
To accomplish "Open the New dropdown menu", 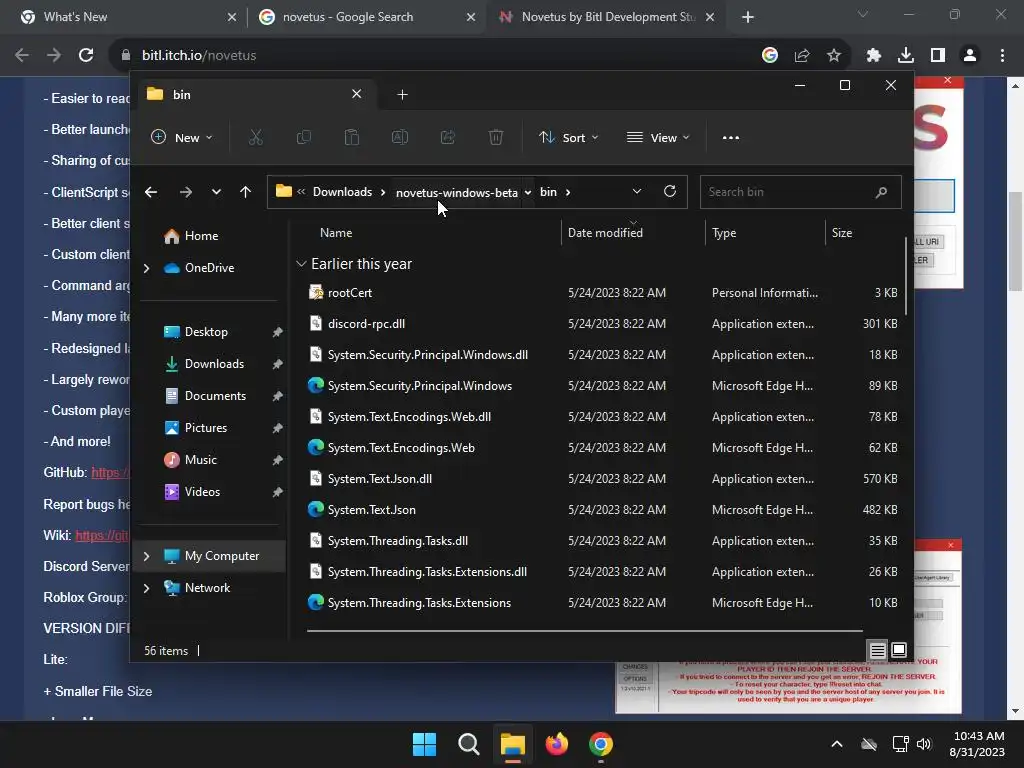I will click(182, 137).
